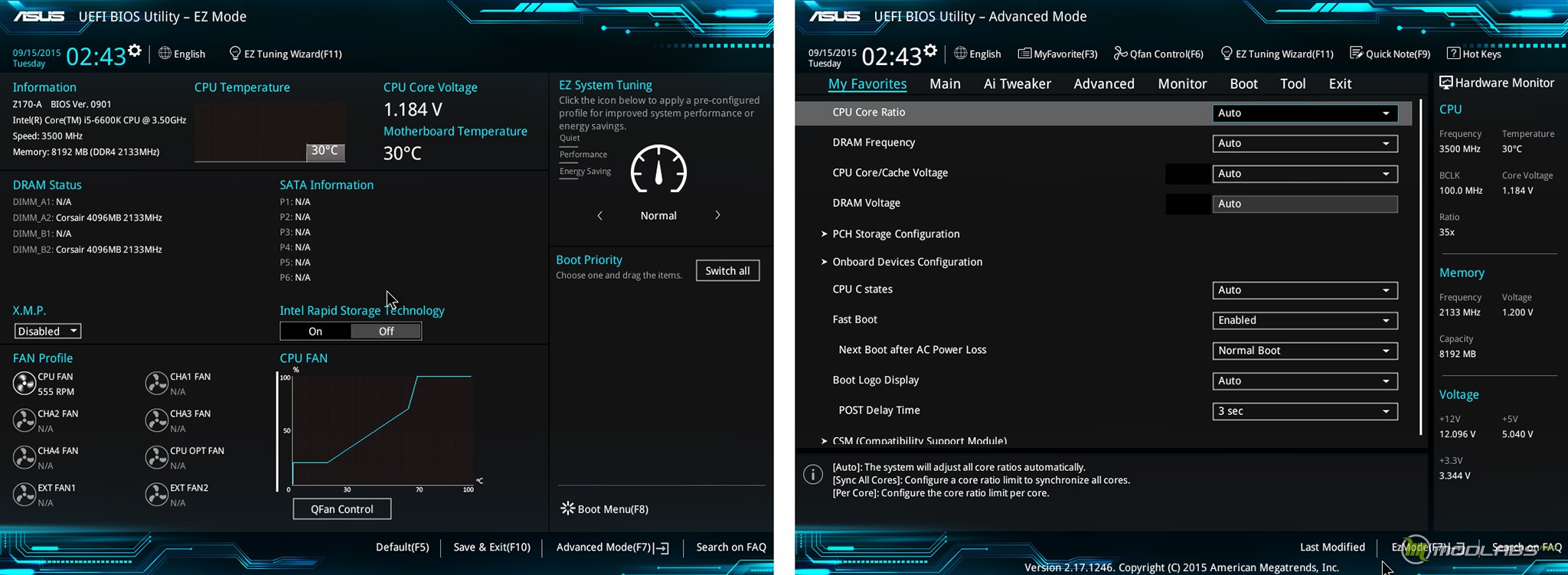Open Quick Note(F9) notepad icon
Image resolution: width=1568 pixels, height=575 pixels.
tap(1356, 53)
